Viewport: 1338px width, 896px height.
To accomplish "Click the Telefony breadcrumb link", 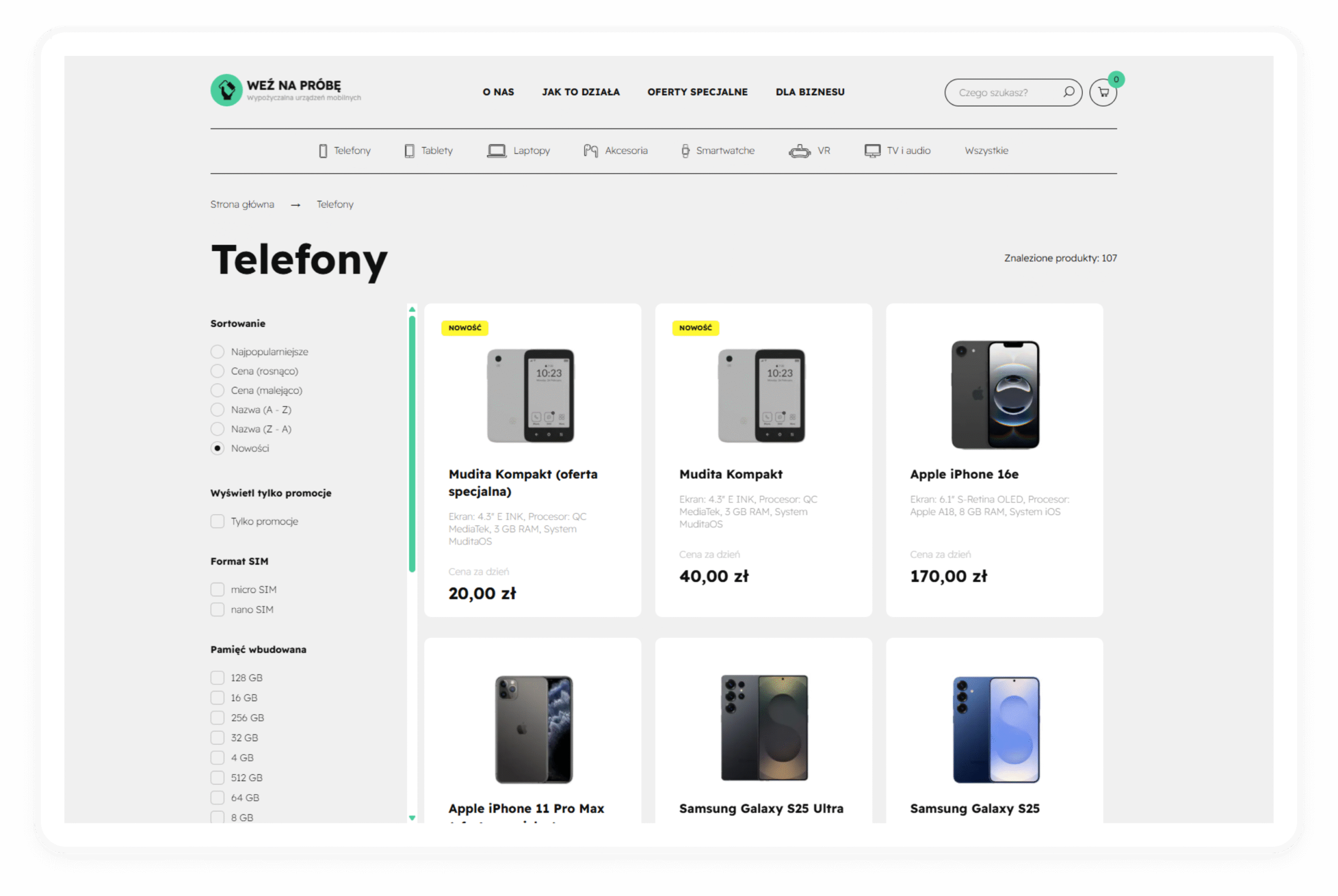I will [335, 204].
